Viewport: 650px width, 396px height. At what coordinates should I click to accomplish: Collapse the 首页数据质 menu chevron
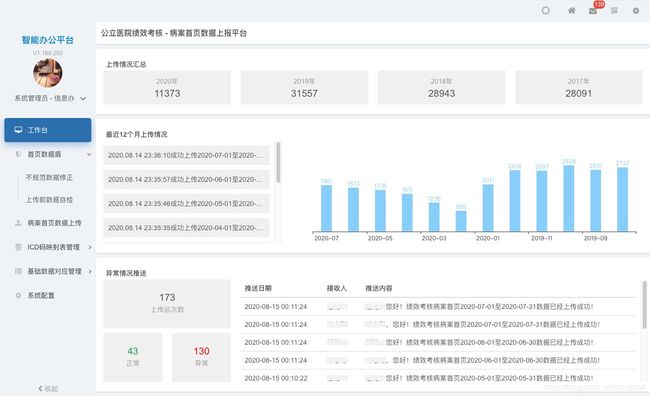(x=89, y=154)
